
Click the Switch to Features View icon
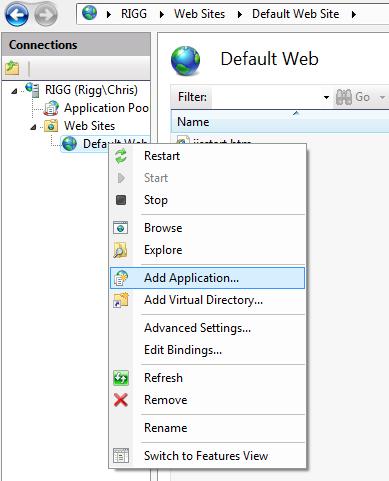coord(121,455)
